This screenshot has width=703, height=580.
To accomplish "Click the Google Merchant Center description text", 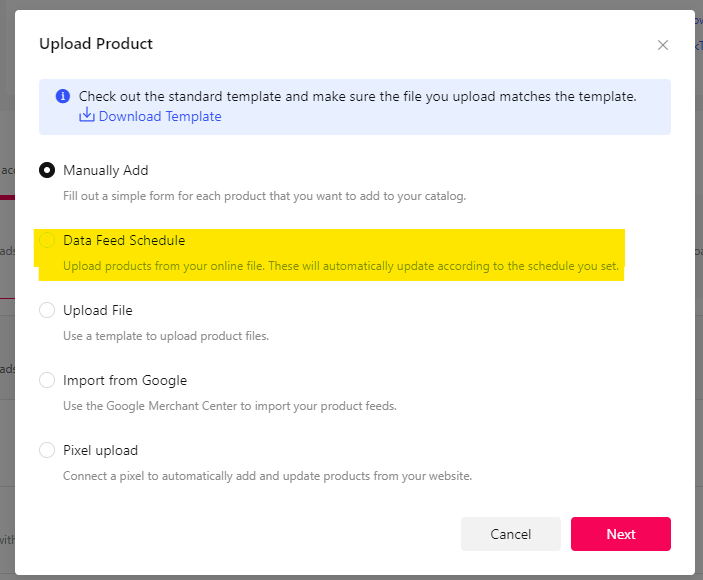I will pos(230,406).
